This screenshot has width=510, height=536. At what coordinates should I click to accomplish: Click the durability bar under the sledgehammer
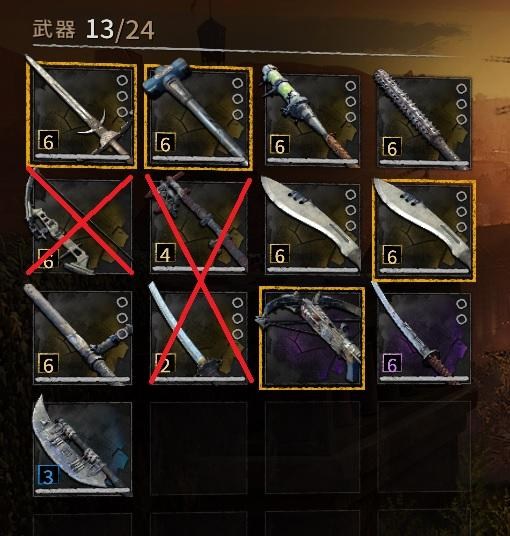(198, 159)
